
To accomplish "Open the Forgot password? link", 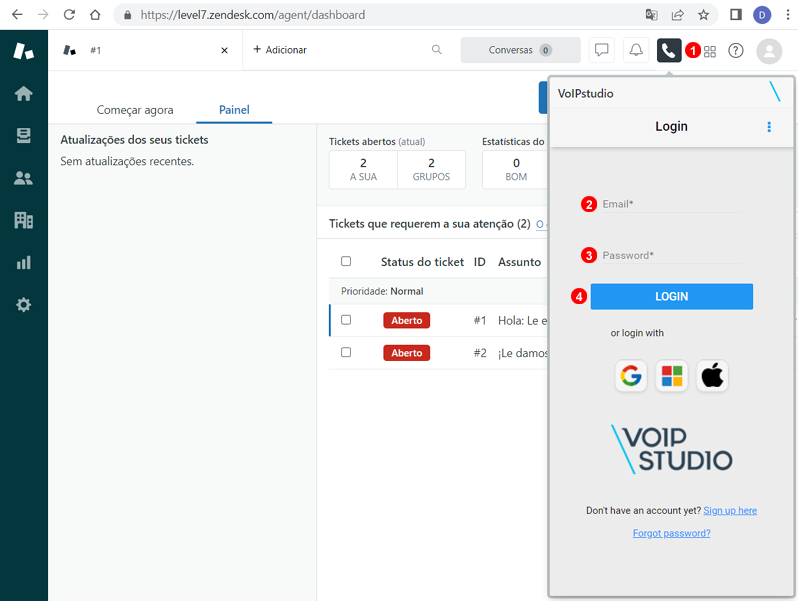I will tap(671, 533).
